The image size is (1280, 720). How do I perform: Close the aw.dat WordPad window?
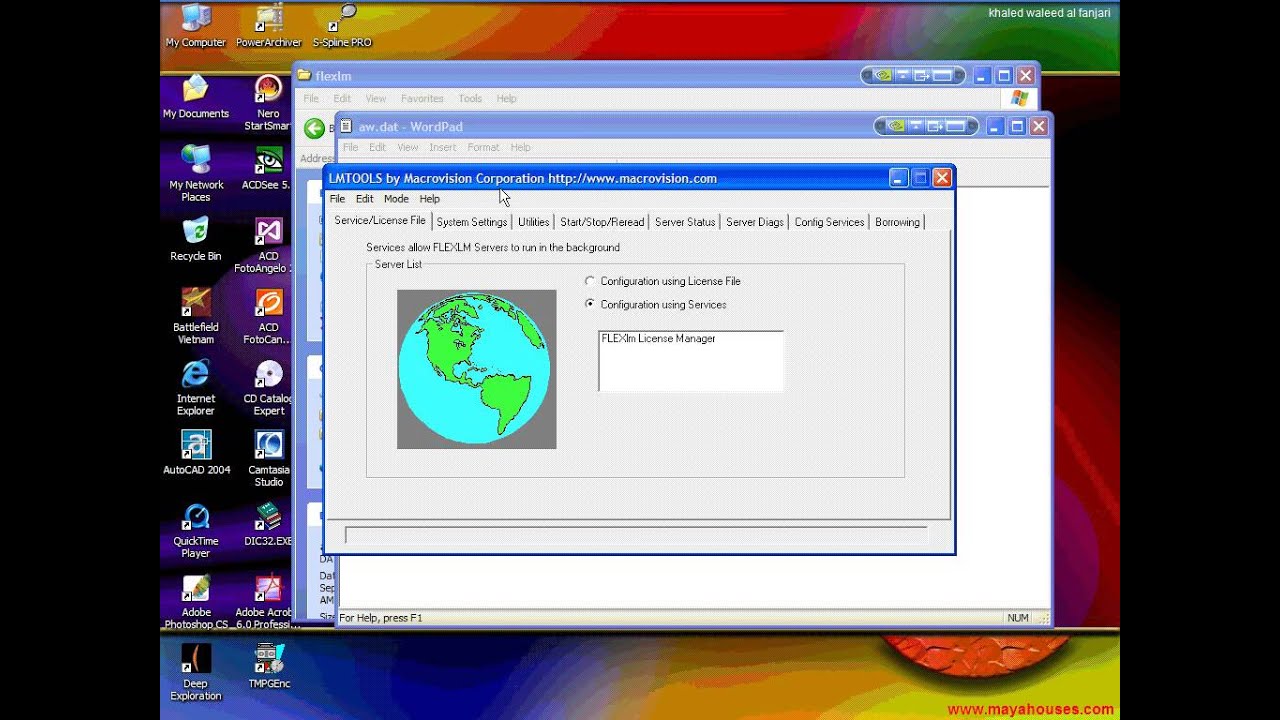point(1039,126)
